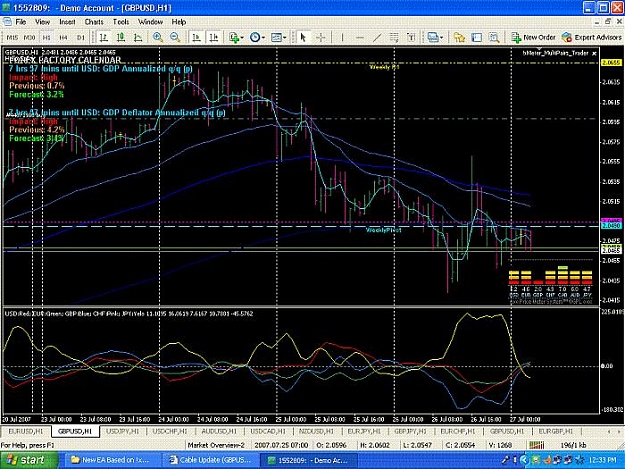Click the Expert Advisors button
The image size is (625, 469).
pyautogui.click(x=592, y=37)
